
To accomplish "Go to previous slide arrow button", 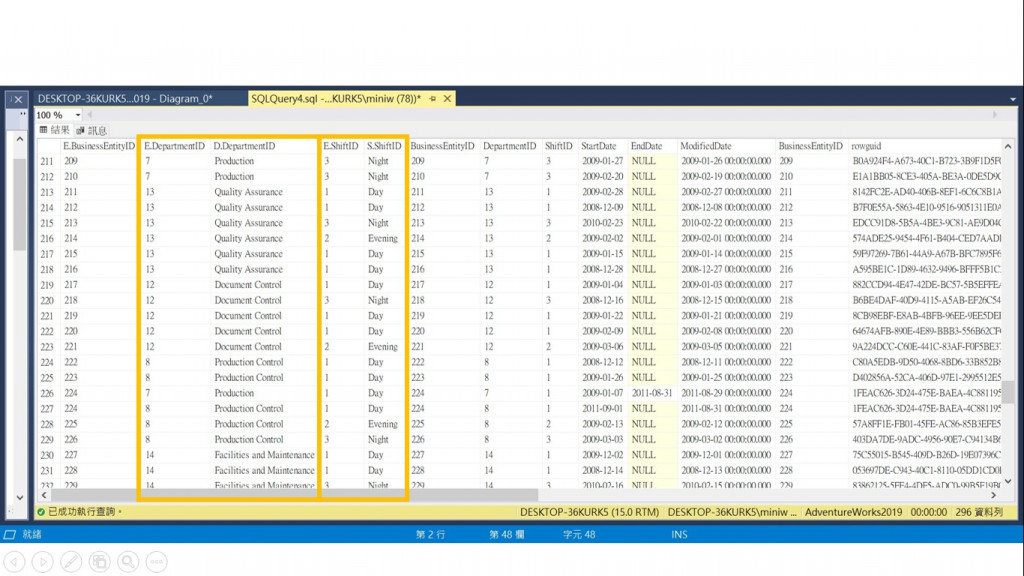I will (x=14, y=561).
